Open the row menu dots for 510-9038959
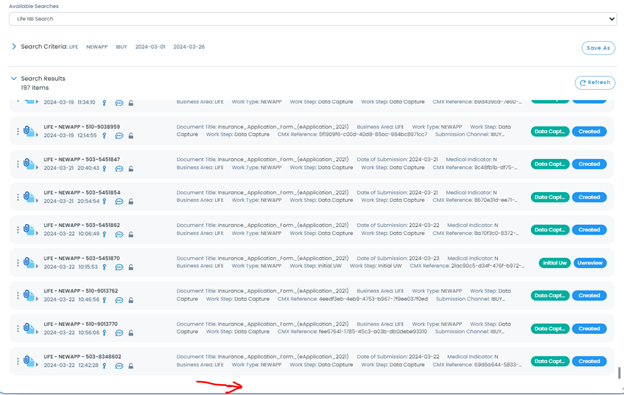This screenshot has width=624, height=395. 18,131
